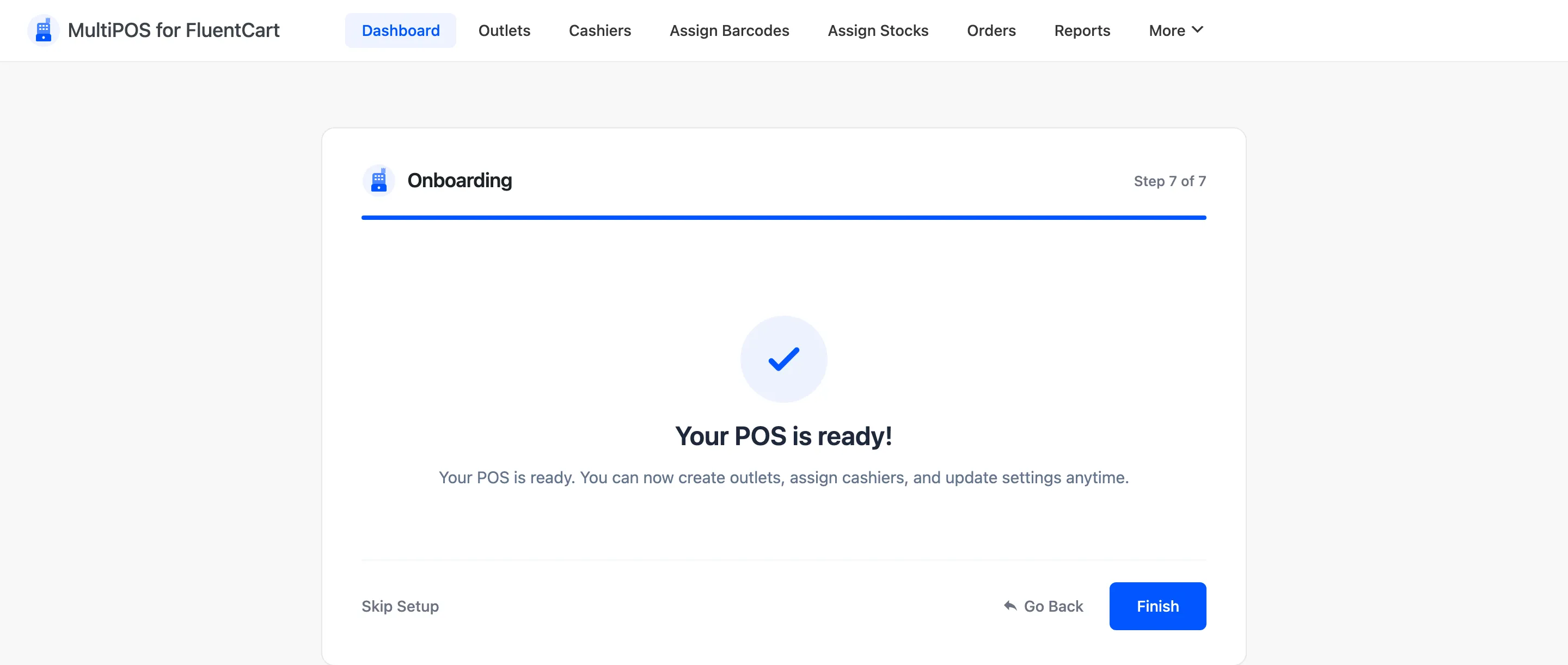This screenshot has height=665, width=1568.
Task: Click the MultiPOS logo icon in header
Action: click(43, 30)
